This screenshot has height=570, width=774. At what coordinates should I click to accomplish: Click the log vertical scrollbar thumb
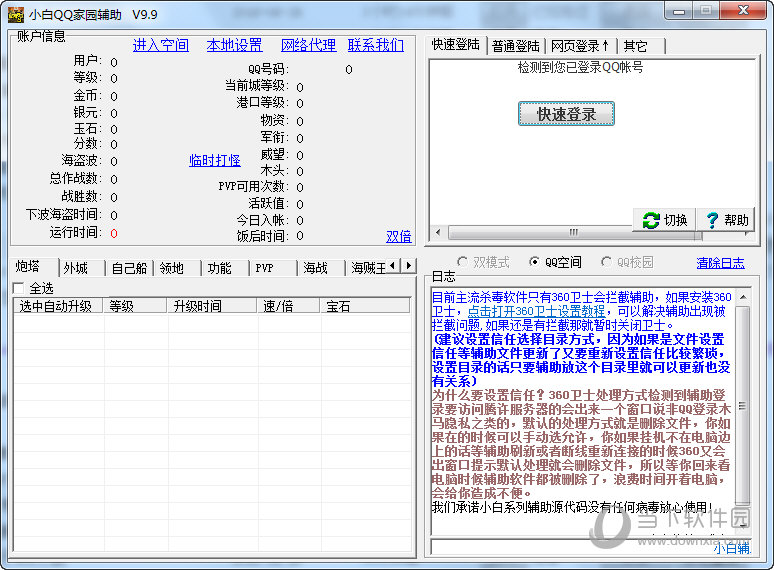click(743, 406)
